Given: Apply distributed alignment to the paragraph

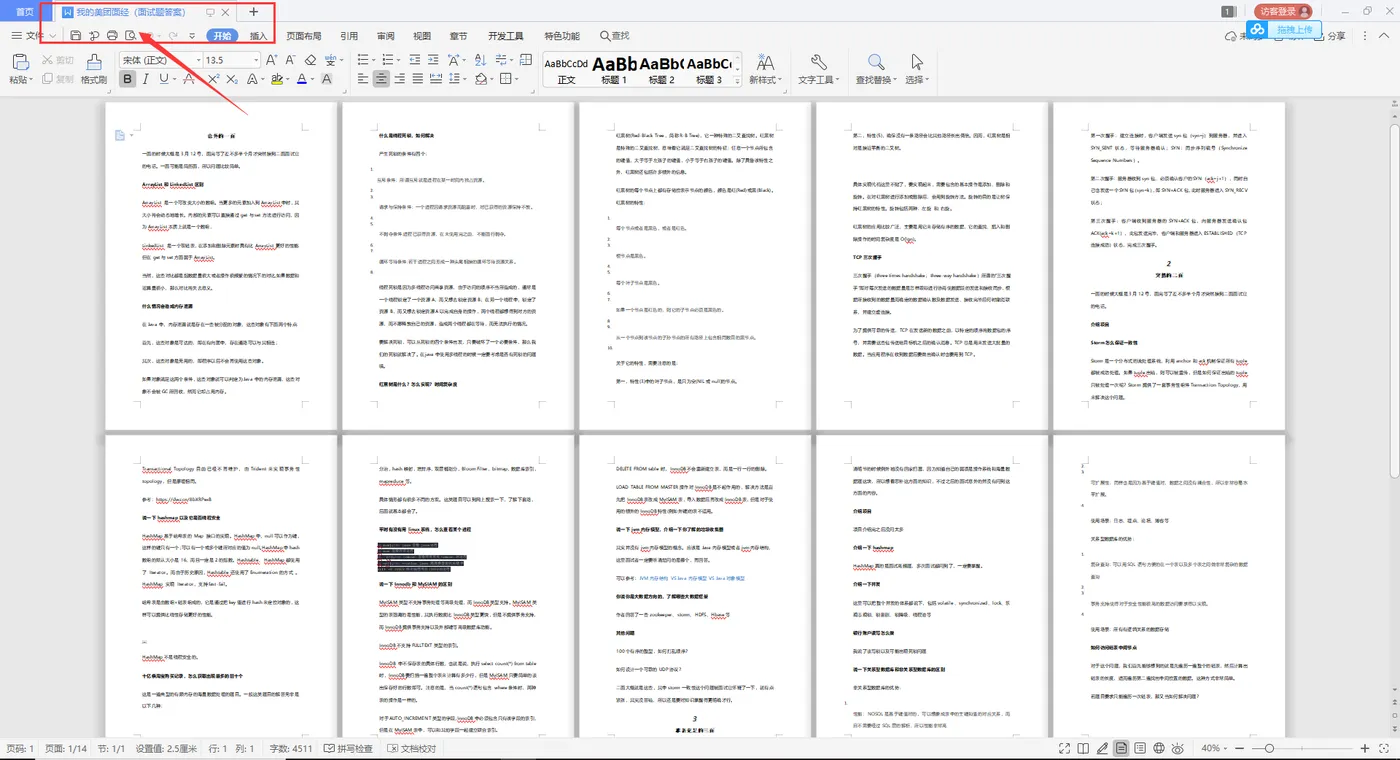Looking at the screenshot, I should click(x=437, y=79).
